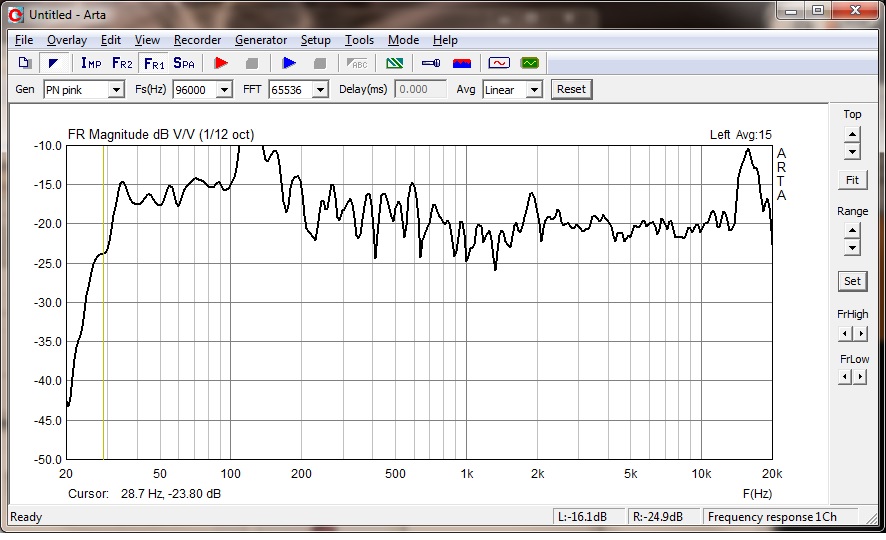Close the Arta window
This screenshot has height=540, width=886.
(x=855, y=11)
